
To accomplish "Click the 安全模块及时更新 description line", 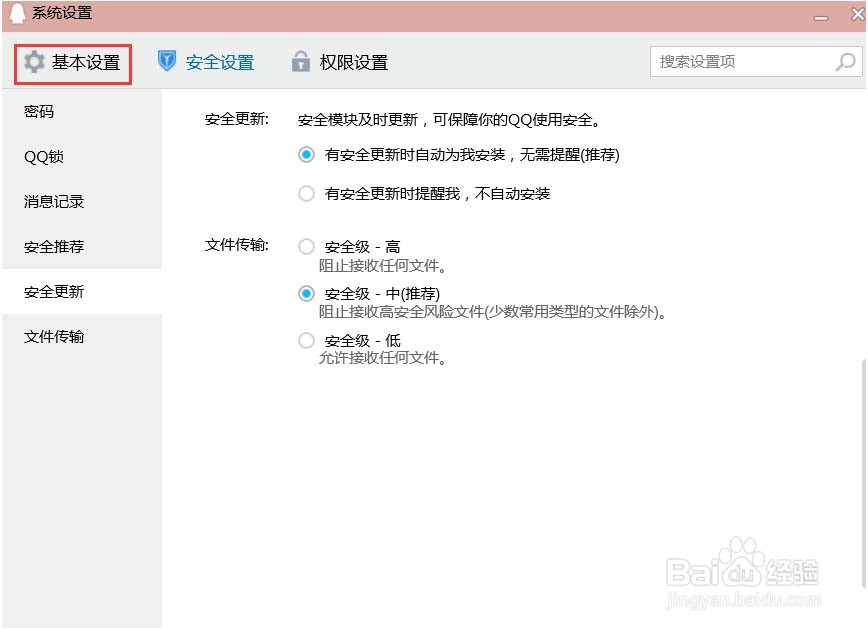I will [x=449, y=120].
